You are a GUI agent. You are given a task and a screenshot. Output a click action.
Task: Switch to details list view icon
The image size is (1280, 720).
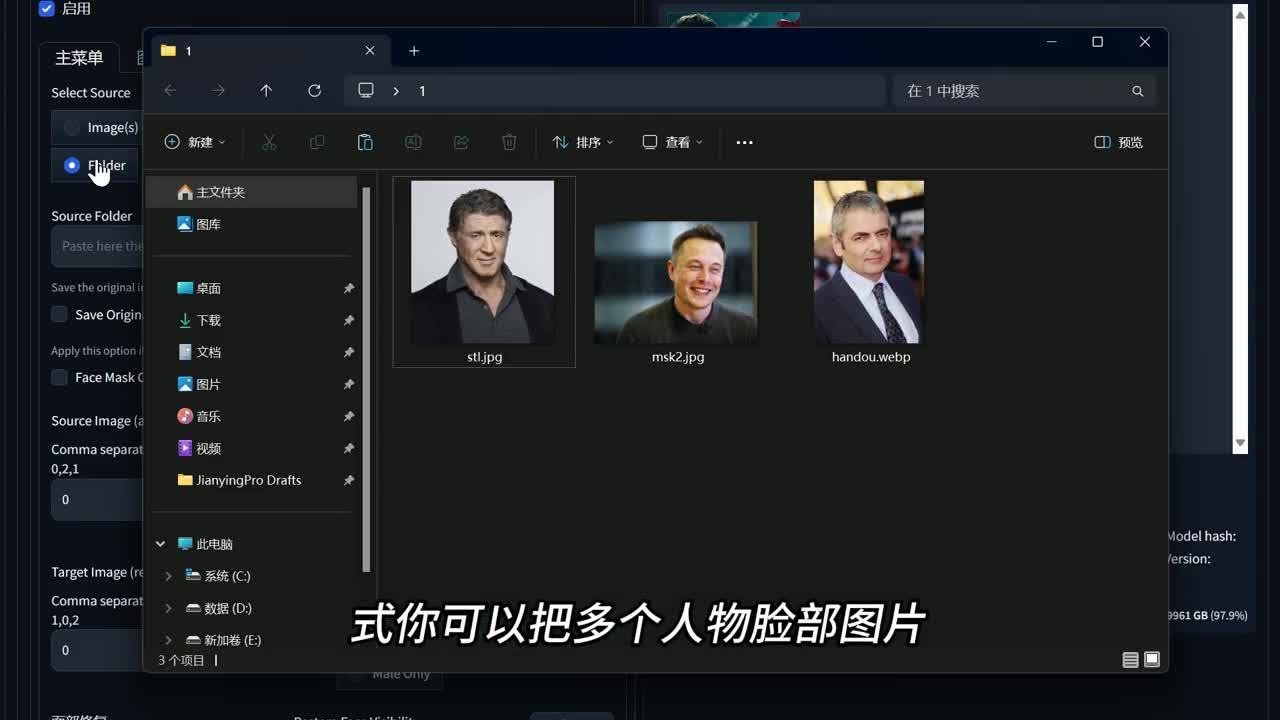[x=1130, y=660]
